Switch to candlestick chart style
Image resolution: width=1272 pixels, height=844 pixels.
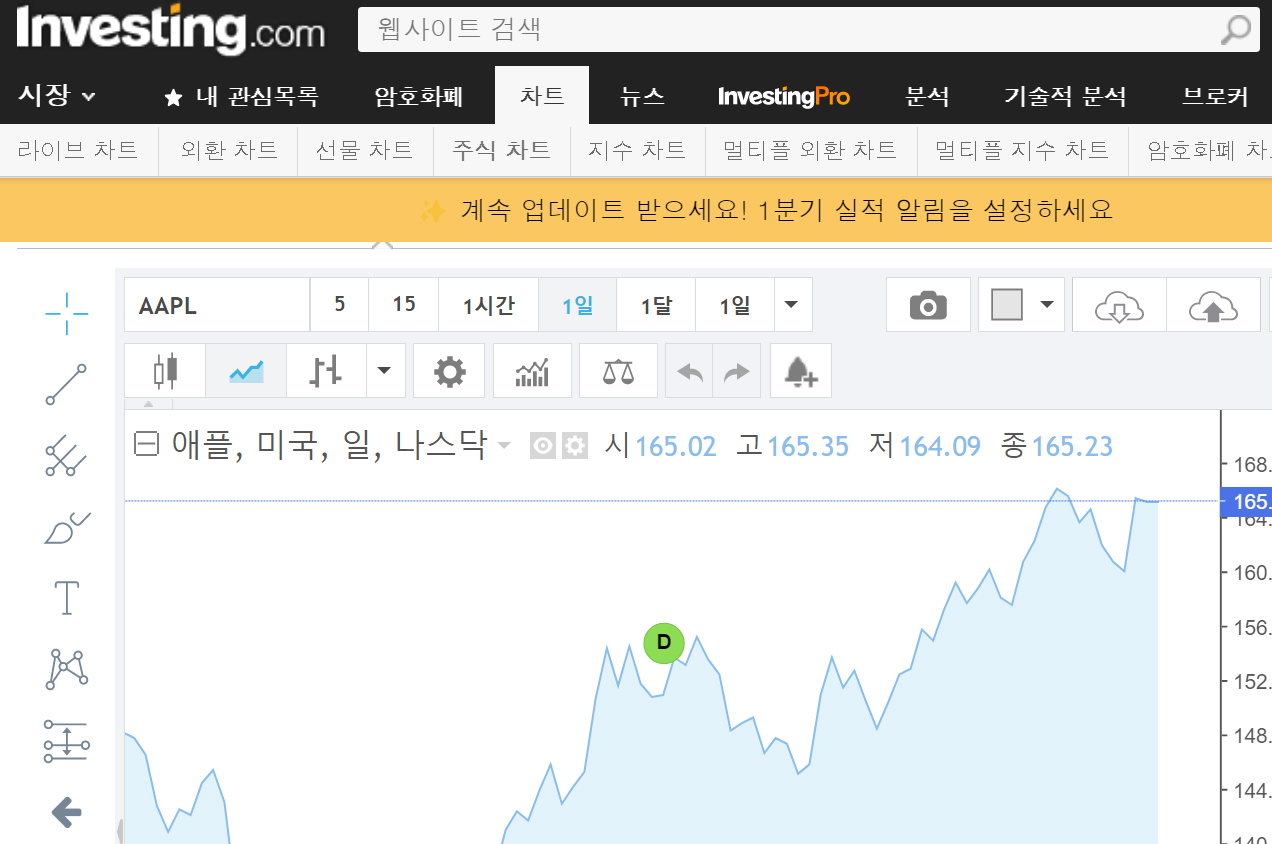pyautogui.click(x=165, y=371)
